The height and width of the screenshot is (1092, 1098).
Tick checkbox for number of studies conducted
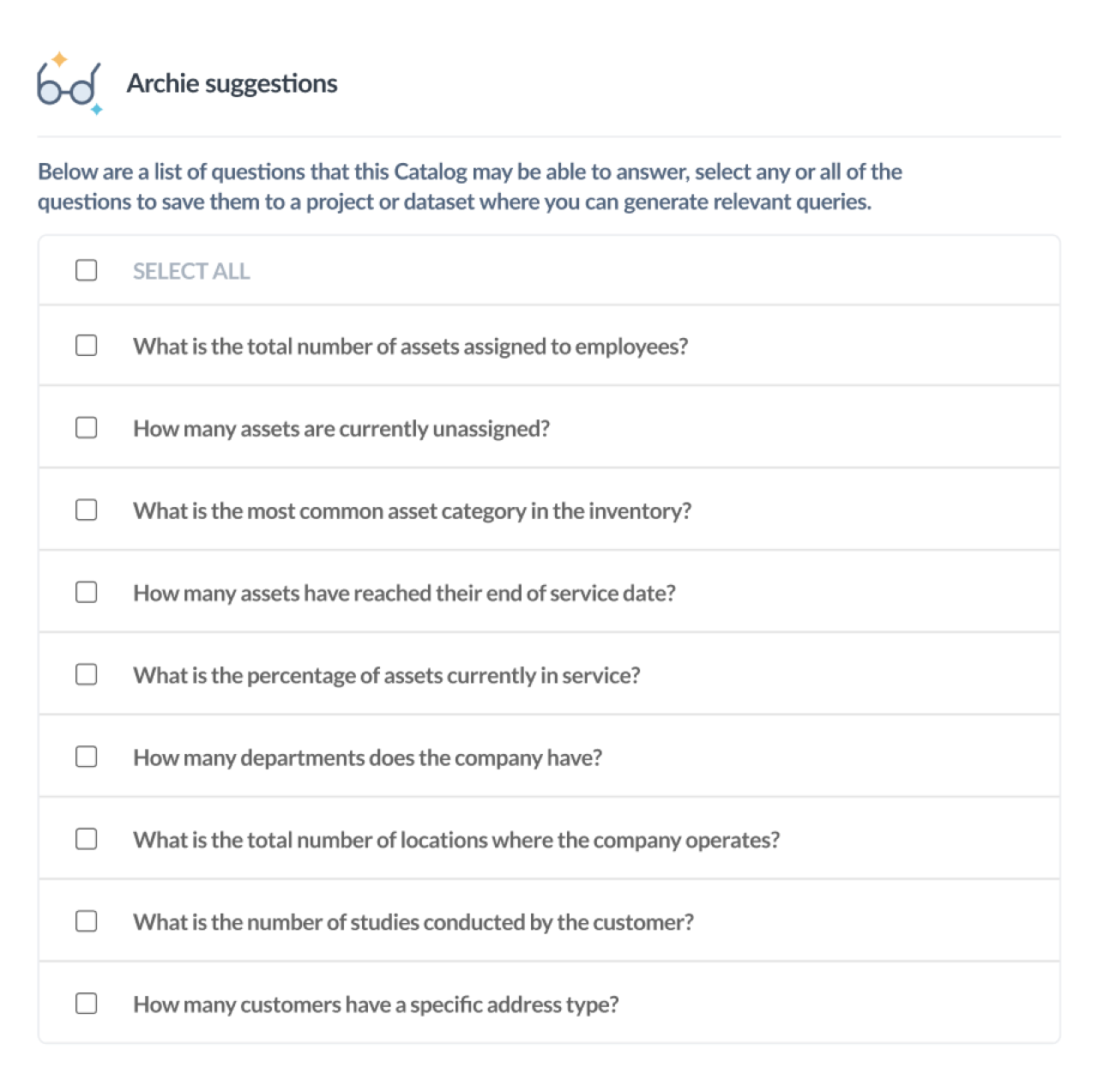[x=86, y=920]
